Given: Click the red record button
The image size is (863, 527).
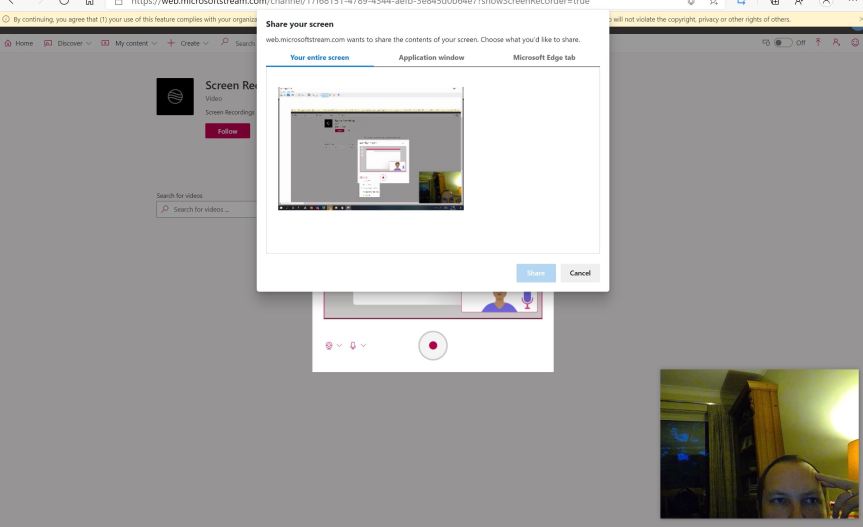Looking at the screenshot, I should [432, 345].
